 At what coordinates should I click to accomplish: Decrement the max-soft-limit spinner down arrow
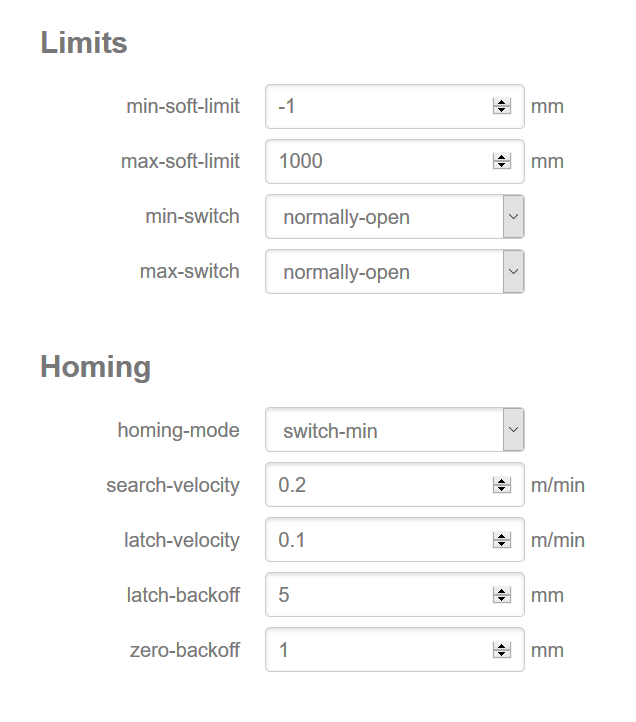[x=502, y=165]
